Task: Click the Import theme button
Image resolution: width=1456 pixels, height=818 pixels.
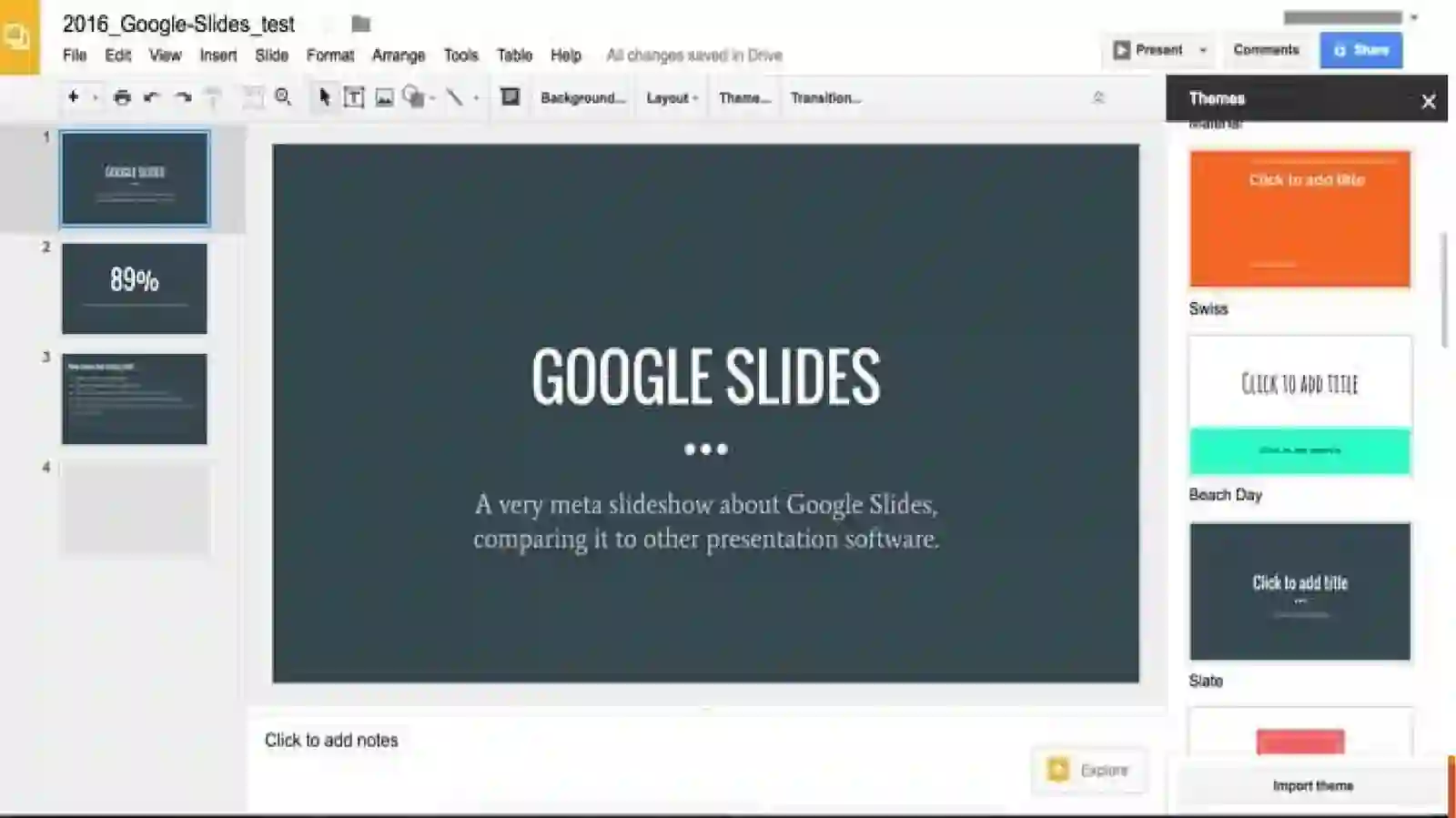Action: point(1312,786)
